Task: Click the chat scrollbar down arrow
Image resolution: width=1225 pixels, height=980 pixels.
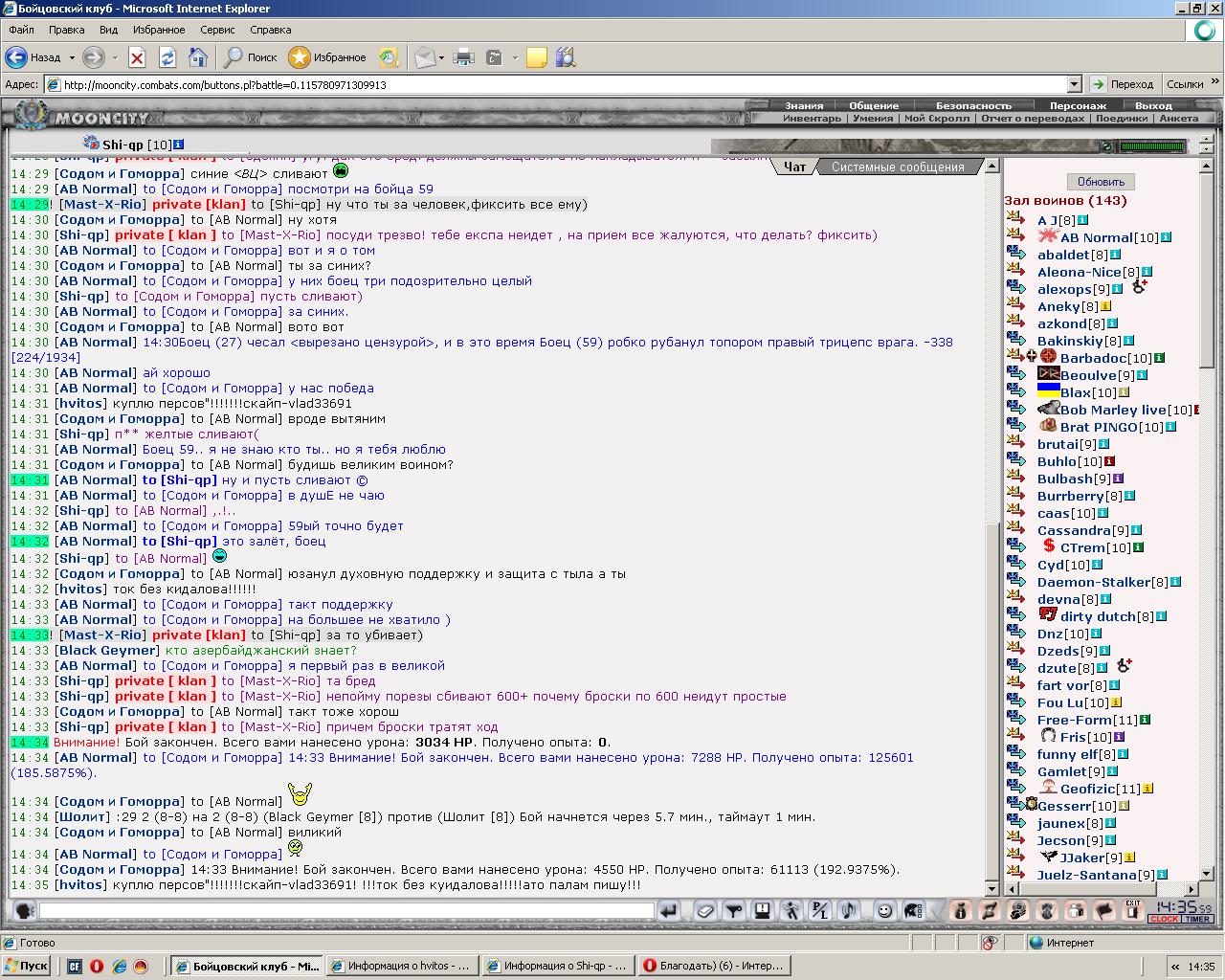Action: 992,888
